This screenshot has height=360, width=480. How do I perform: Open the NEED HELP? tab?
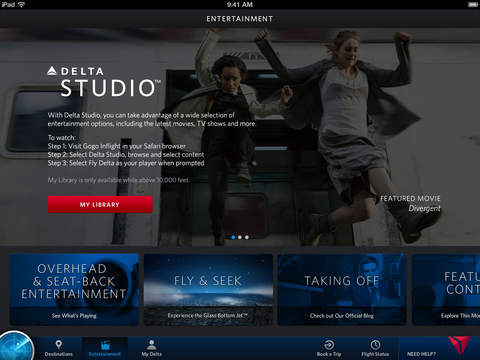pyautogui.click(x=421, y=354)
